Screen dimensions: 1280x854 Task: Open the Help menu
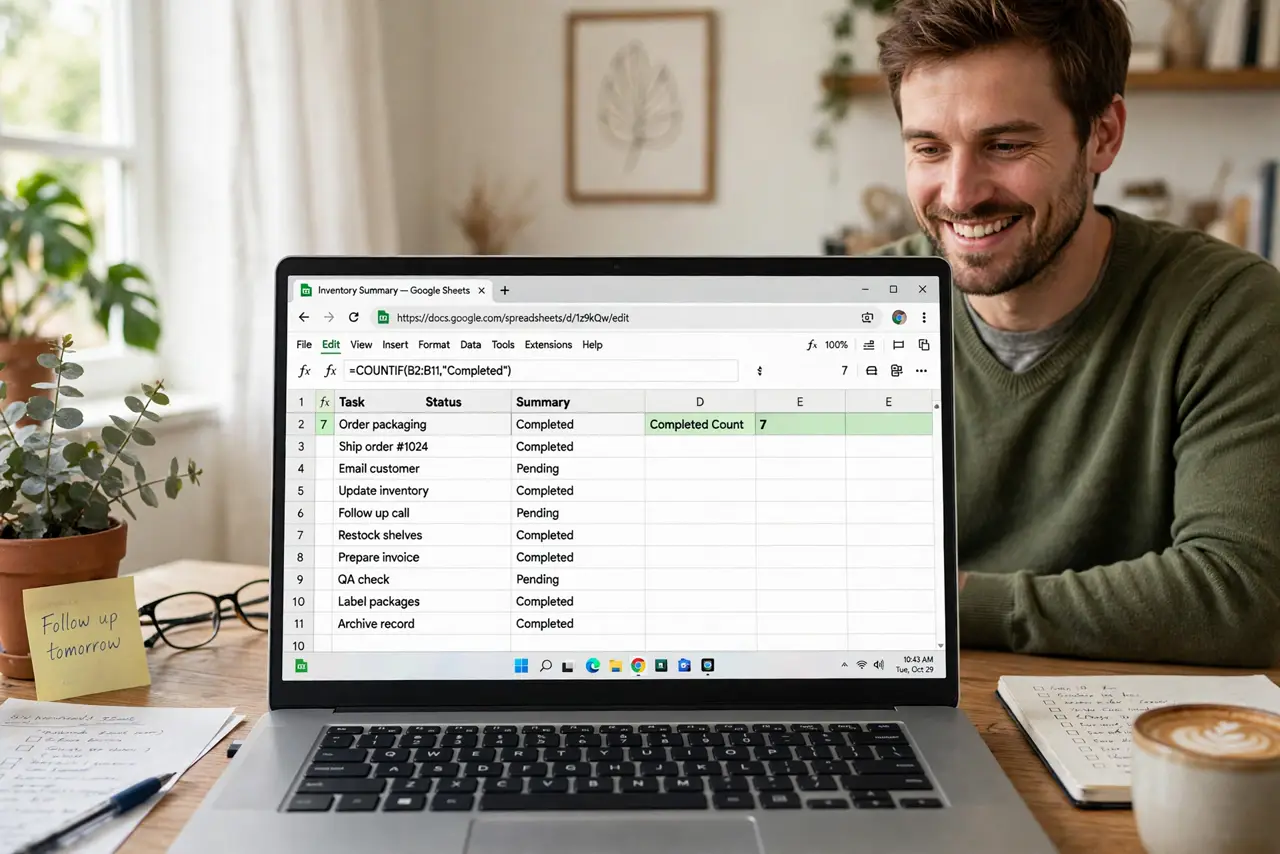tap(592, 345)
